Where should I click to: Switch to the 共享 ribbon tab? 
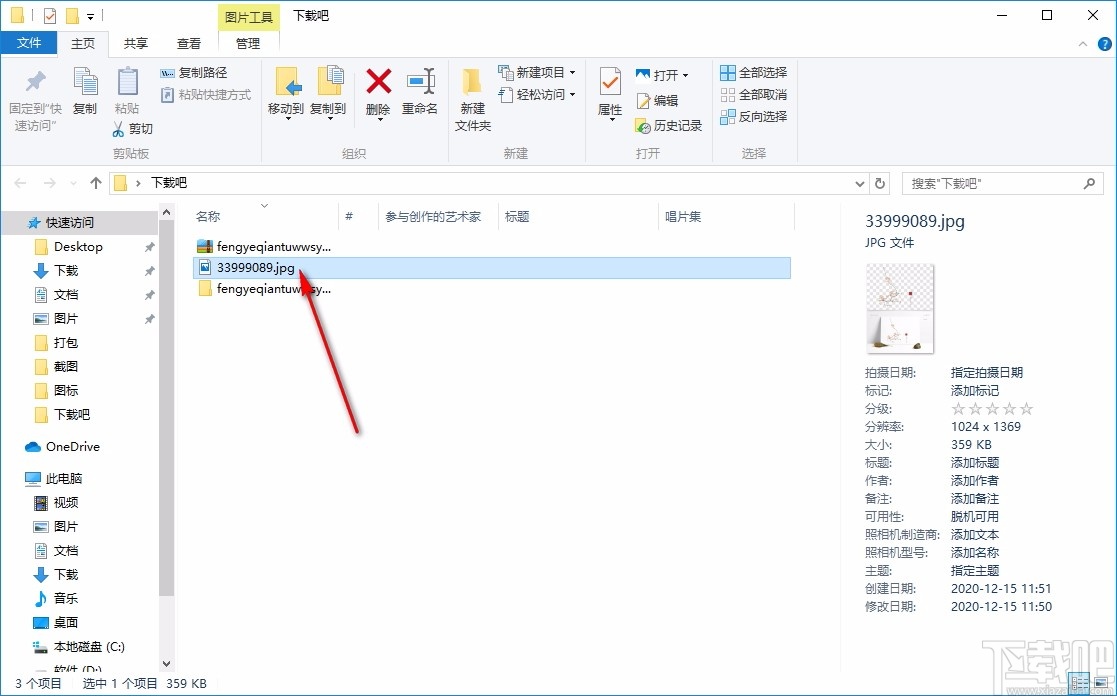[x=135, y=43]
